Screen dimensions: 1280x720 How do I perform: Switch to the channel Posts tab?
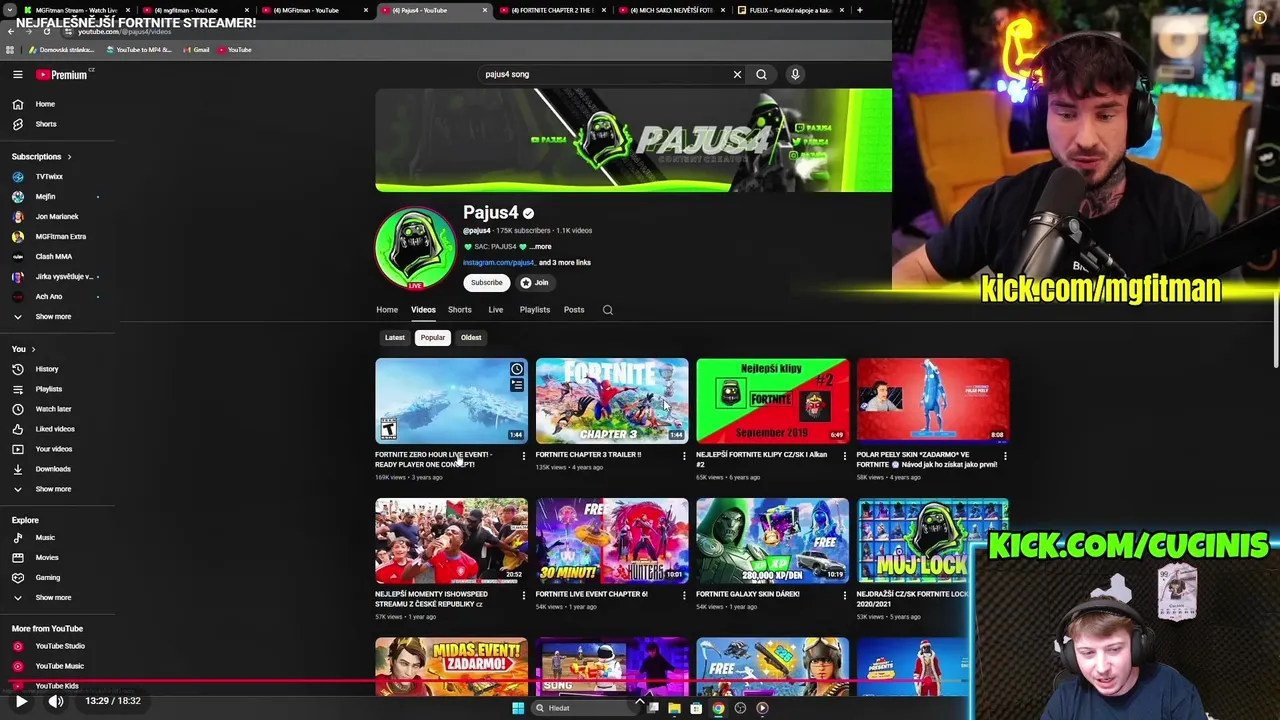pos(574,310)
